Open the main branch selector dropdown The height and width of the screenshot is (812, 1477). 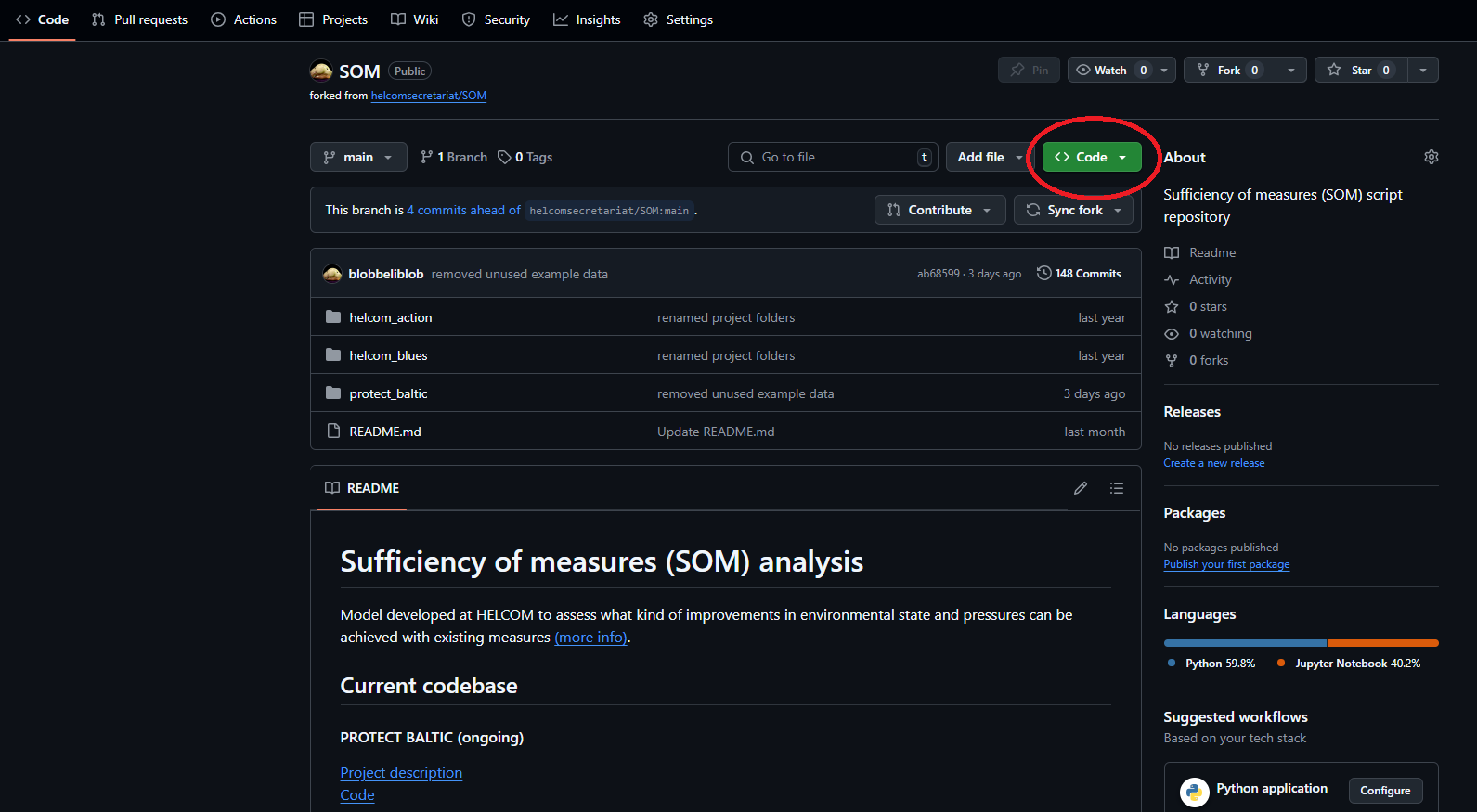358,157
